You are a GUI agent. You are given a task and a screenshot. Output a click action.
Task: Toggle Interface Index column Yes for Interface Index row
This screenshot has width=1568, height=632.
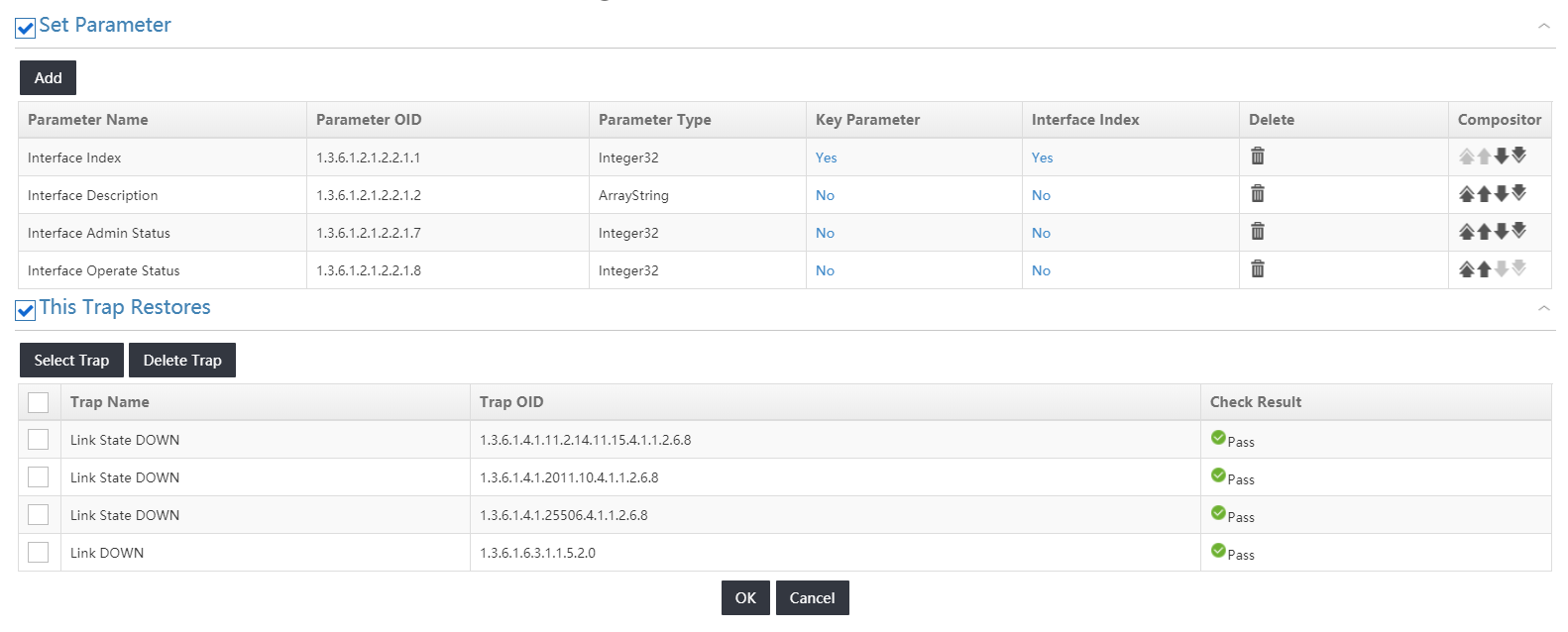(x=1042, y=158)
